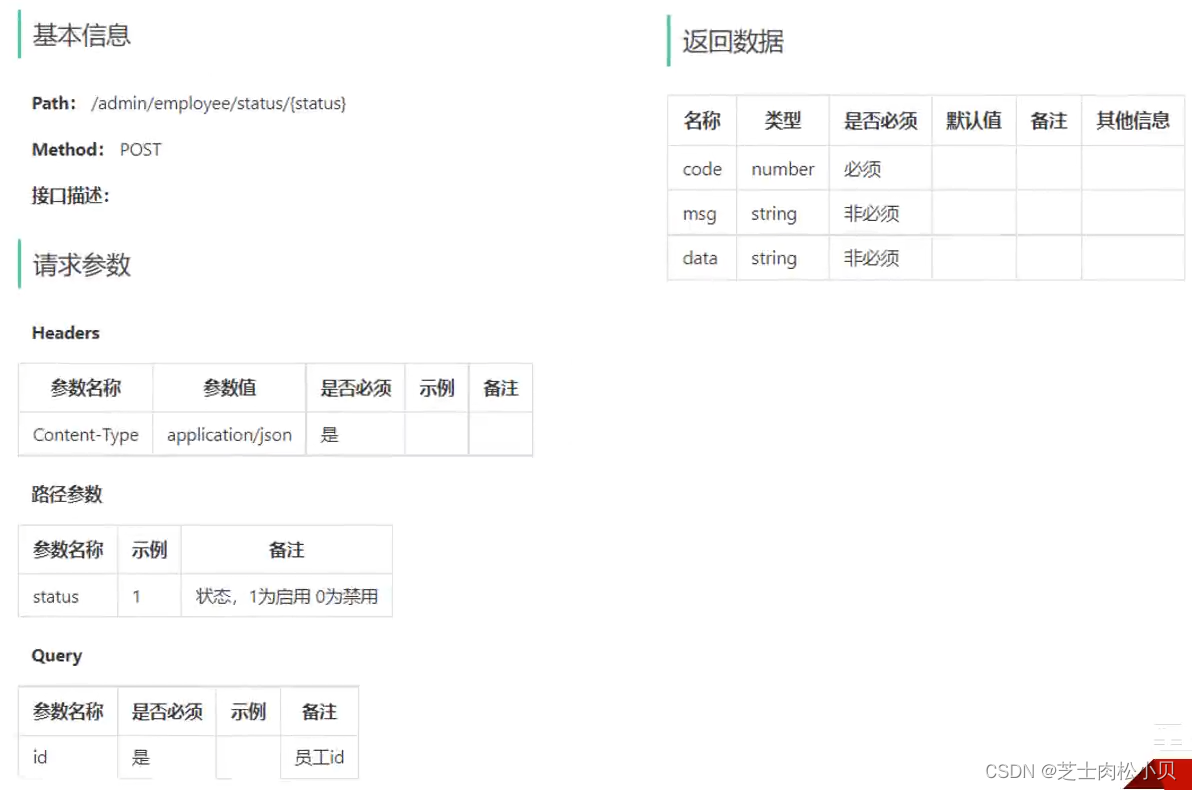Click the 基本信息 section heading
1192x790 pixels.
(x=81, y=35)
